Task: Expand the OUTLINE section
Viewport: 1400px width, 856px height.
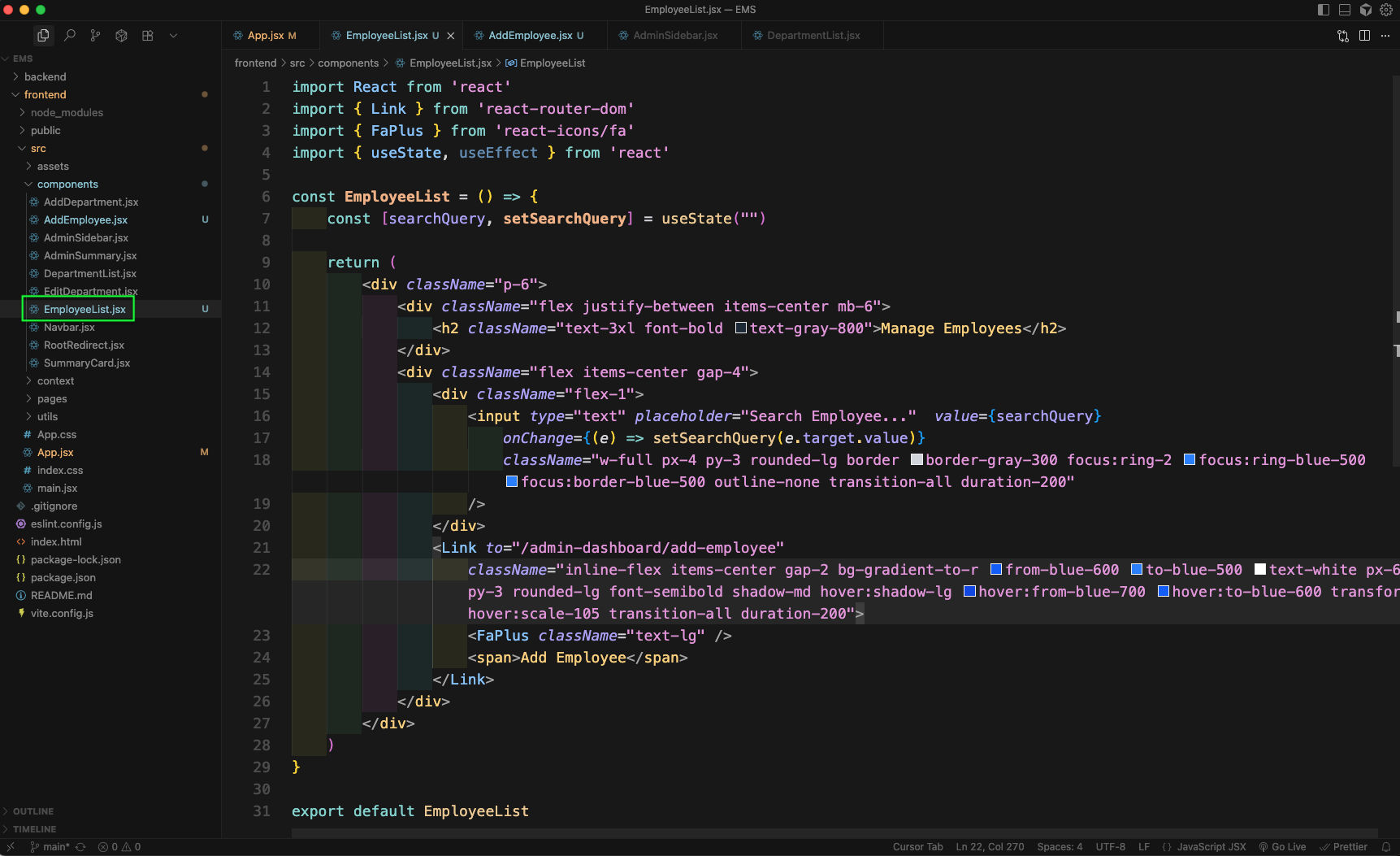Action: (x=111, y=811)
